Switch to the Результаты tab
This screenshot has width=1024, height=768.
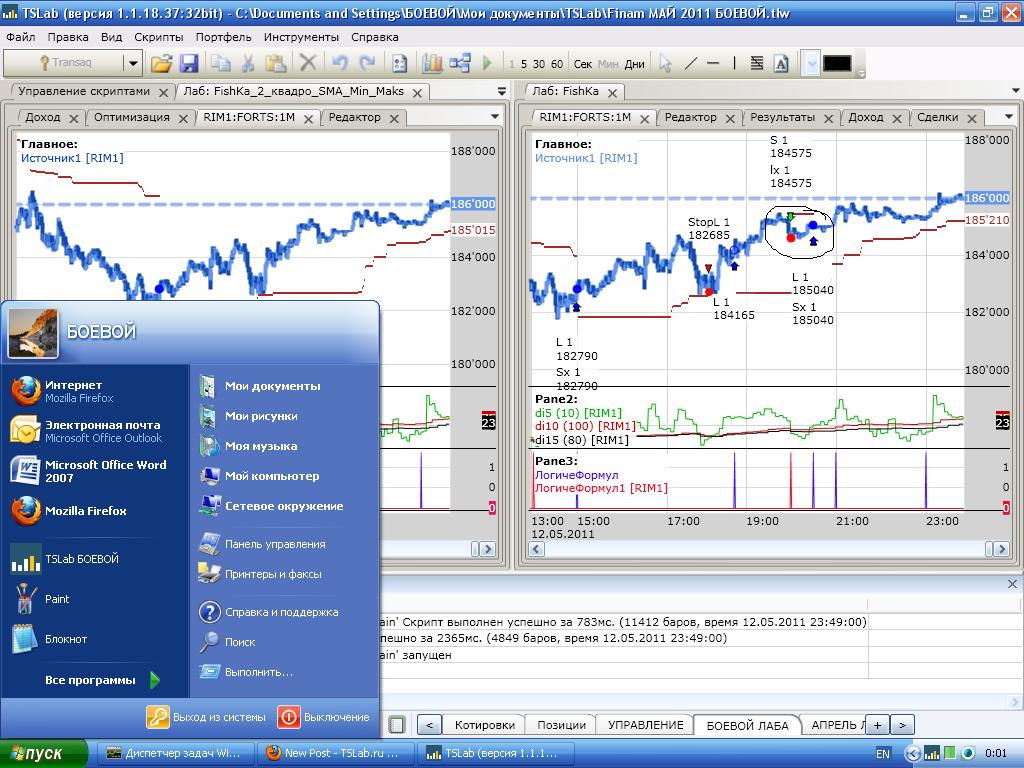(782, 117)
